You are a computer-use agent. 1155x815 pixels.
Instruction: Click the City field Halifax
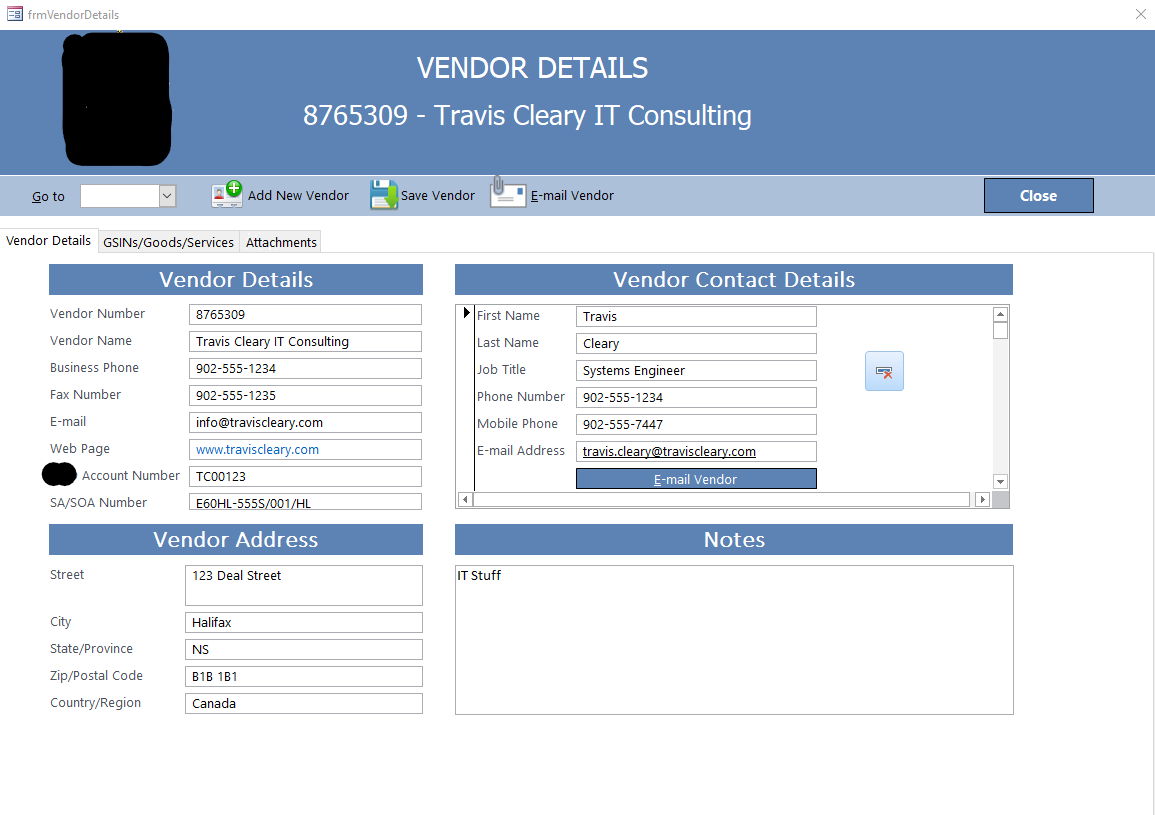(303, 623)
